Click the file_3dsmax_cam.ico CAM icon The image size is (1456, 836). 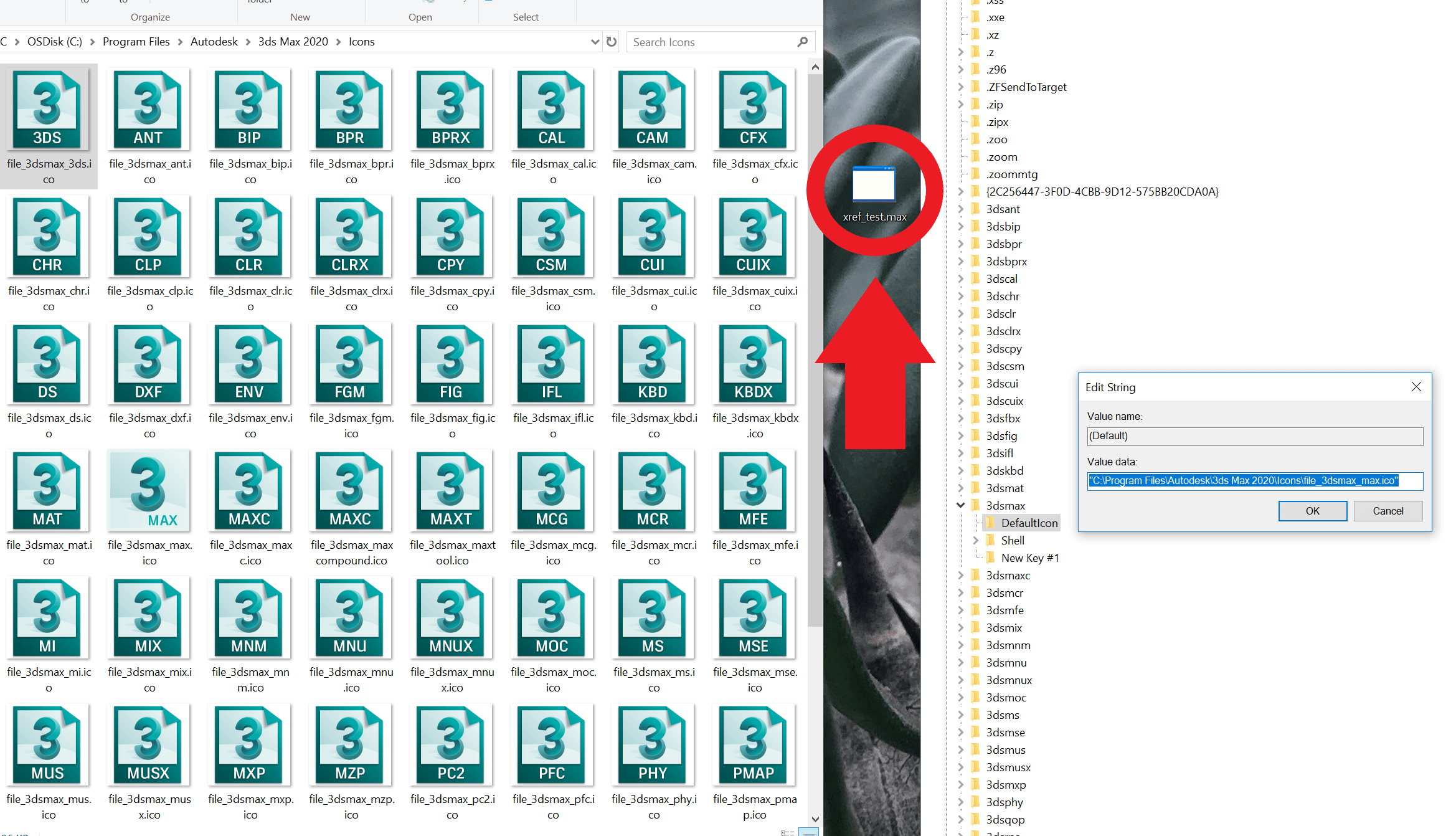(x=653, y=110)
